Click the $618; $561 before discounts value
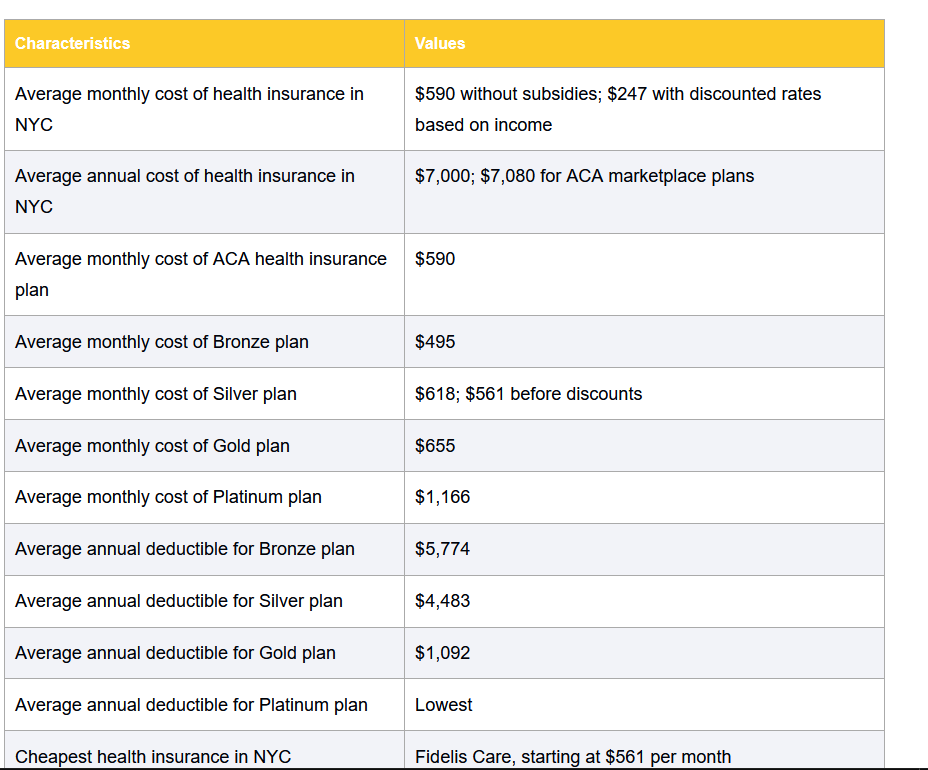 [528, 394]
